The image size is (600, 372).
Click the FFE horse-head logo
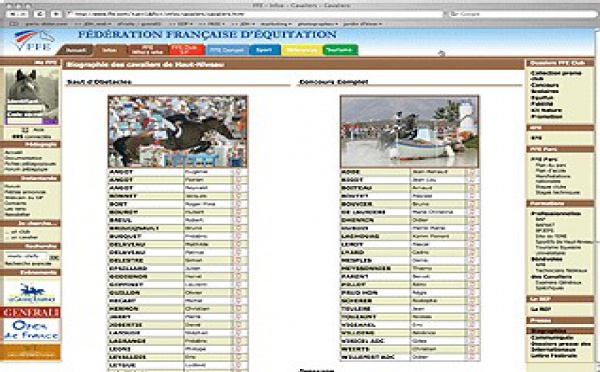point(34,41)
